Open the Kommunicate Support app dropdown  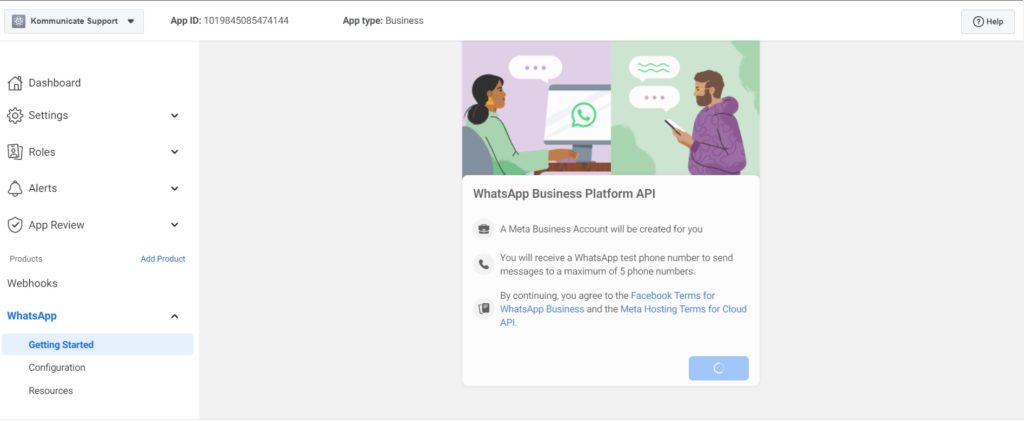click(x=130, y=21)
